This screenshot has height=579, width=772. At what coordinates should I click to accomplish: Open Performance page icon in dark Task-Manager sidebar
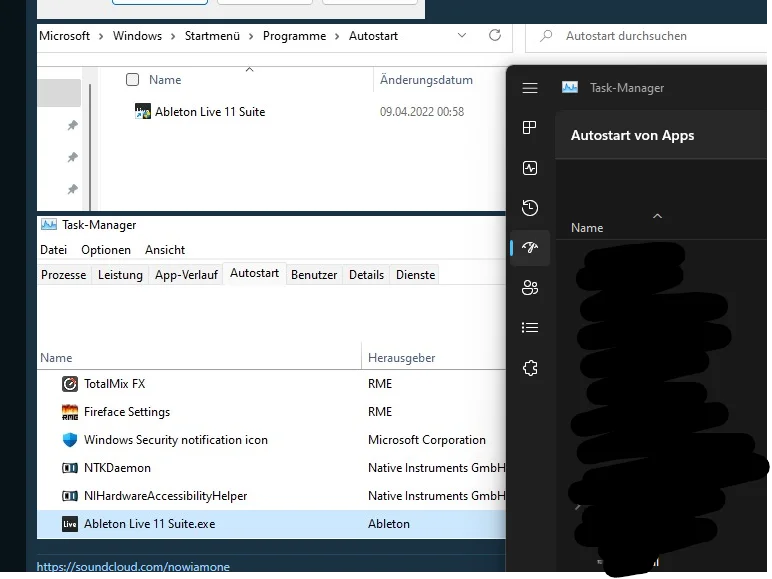click(530, 168)
